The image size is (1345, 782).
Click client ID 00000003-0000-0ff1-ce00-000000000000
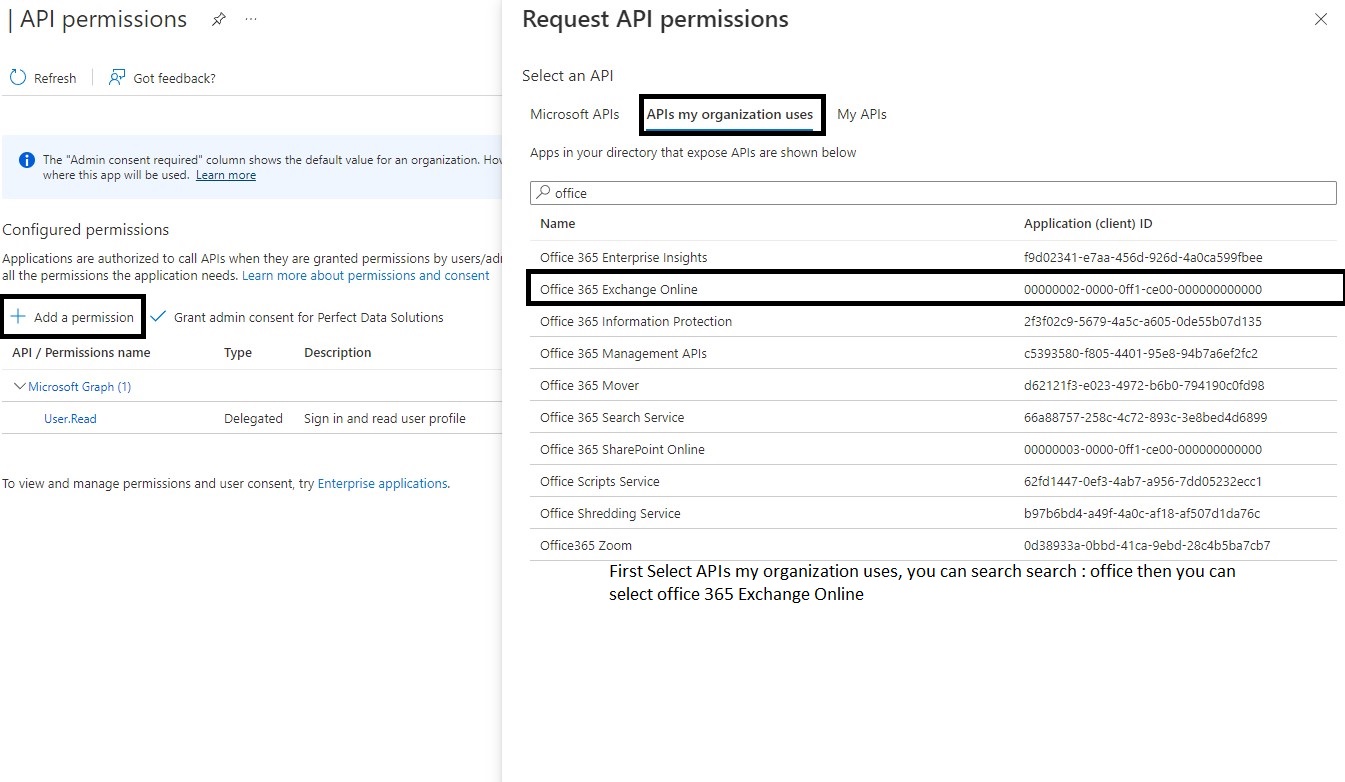tap(1143, 449)
